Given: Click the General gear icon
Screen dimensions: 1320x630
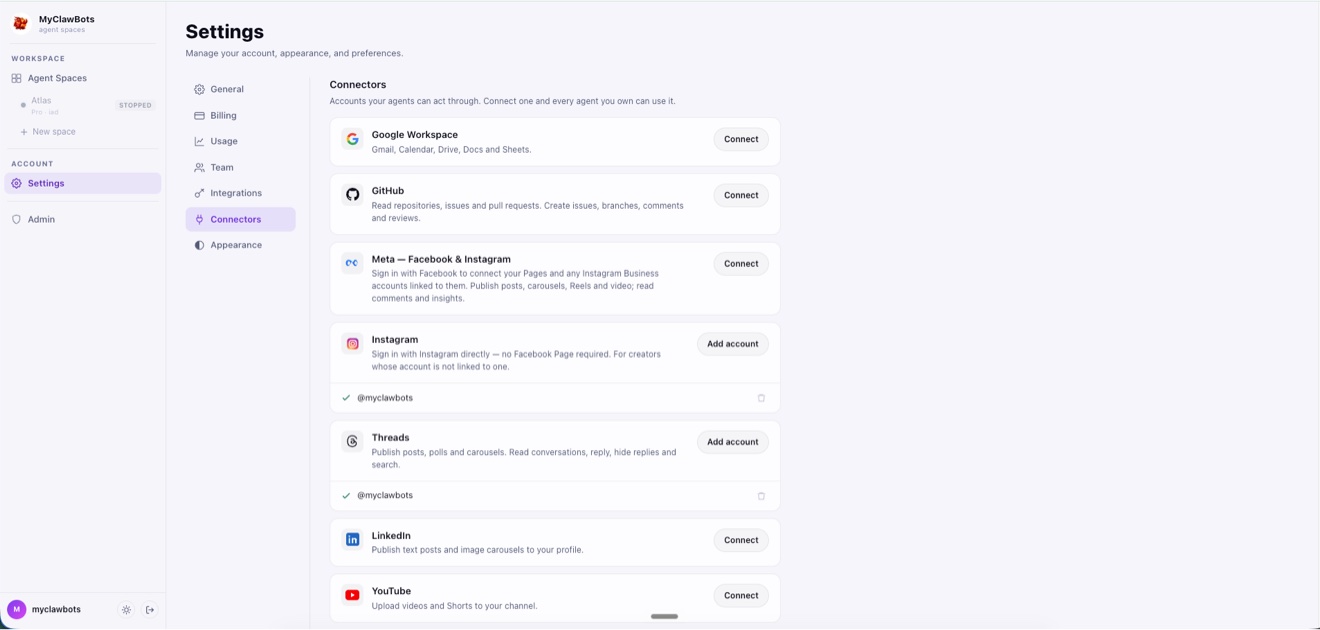Looking at the screenshot, I should click(x=199, y=89).
